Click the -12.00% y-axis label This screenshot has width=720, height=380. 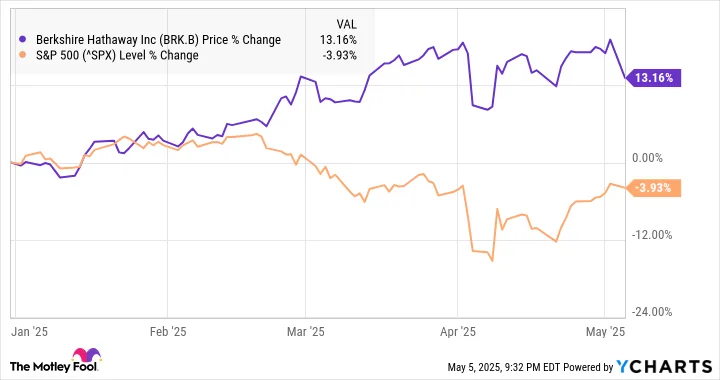pyautogui.click(x=652, y=235)
